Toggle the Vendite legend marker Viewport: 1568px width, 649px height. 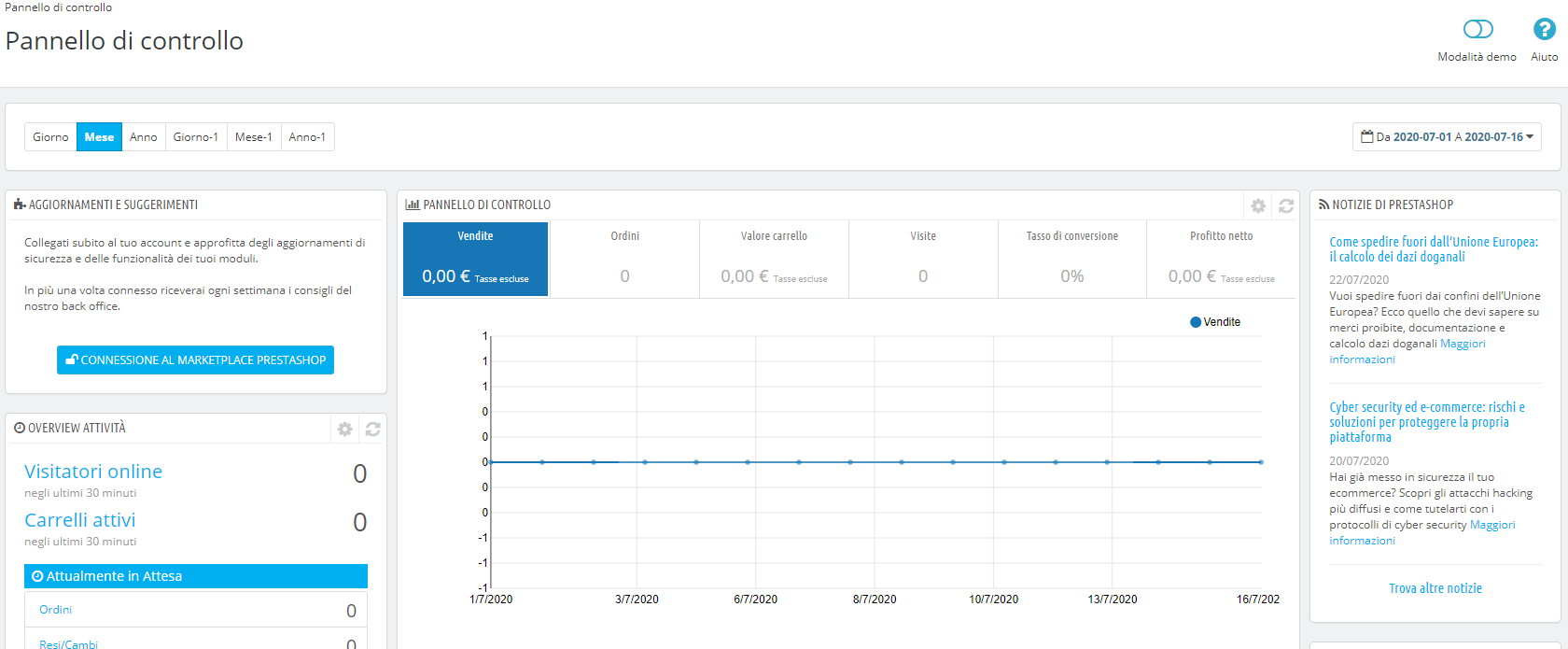click(1196, 322)
